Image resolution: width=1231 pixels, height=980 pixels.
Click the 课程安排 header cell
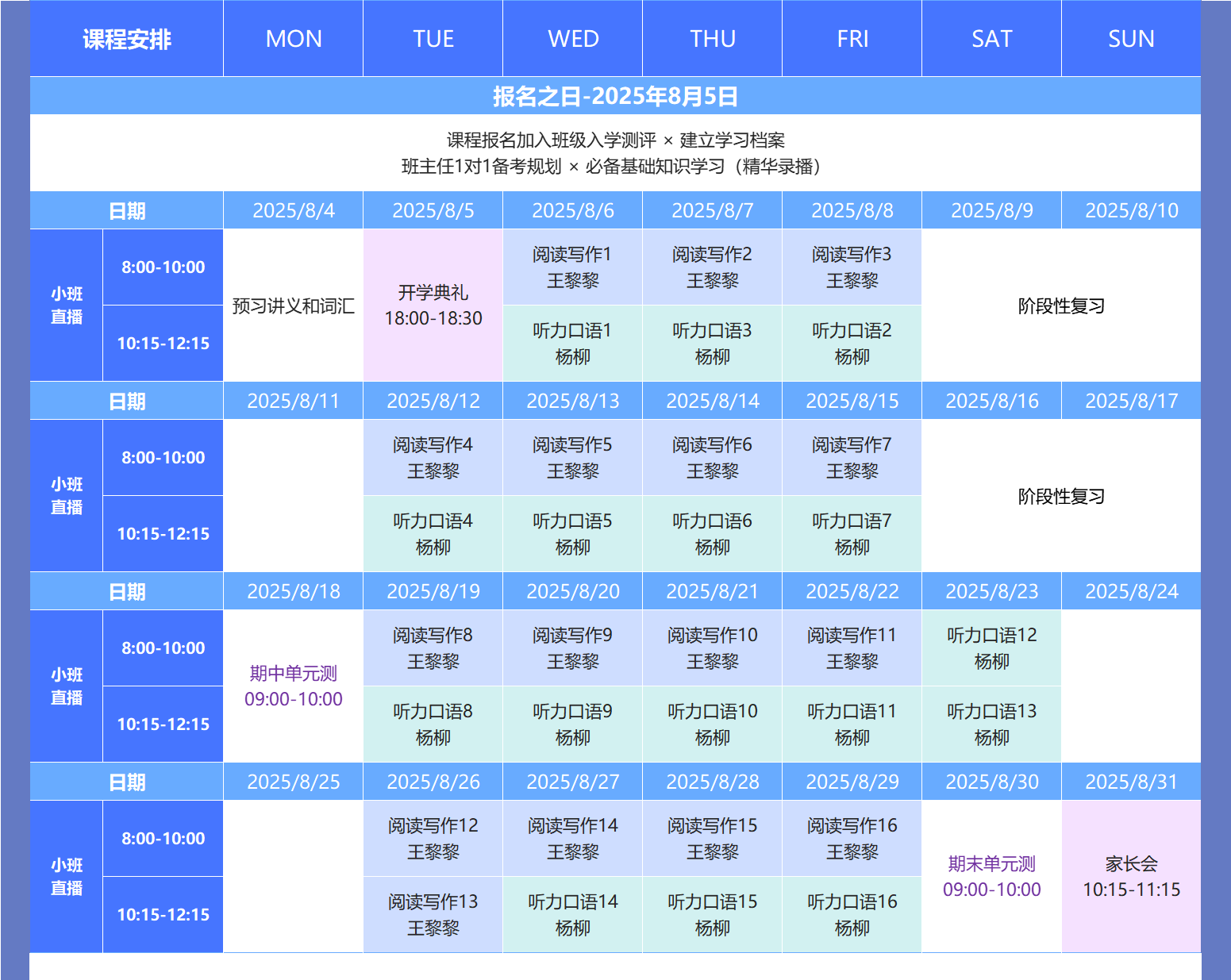126,39
